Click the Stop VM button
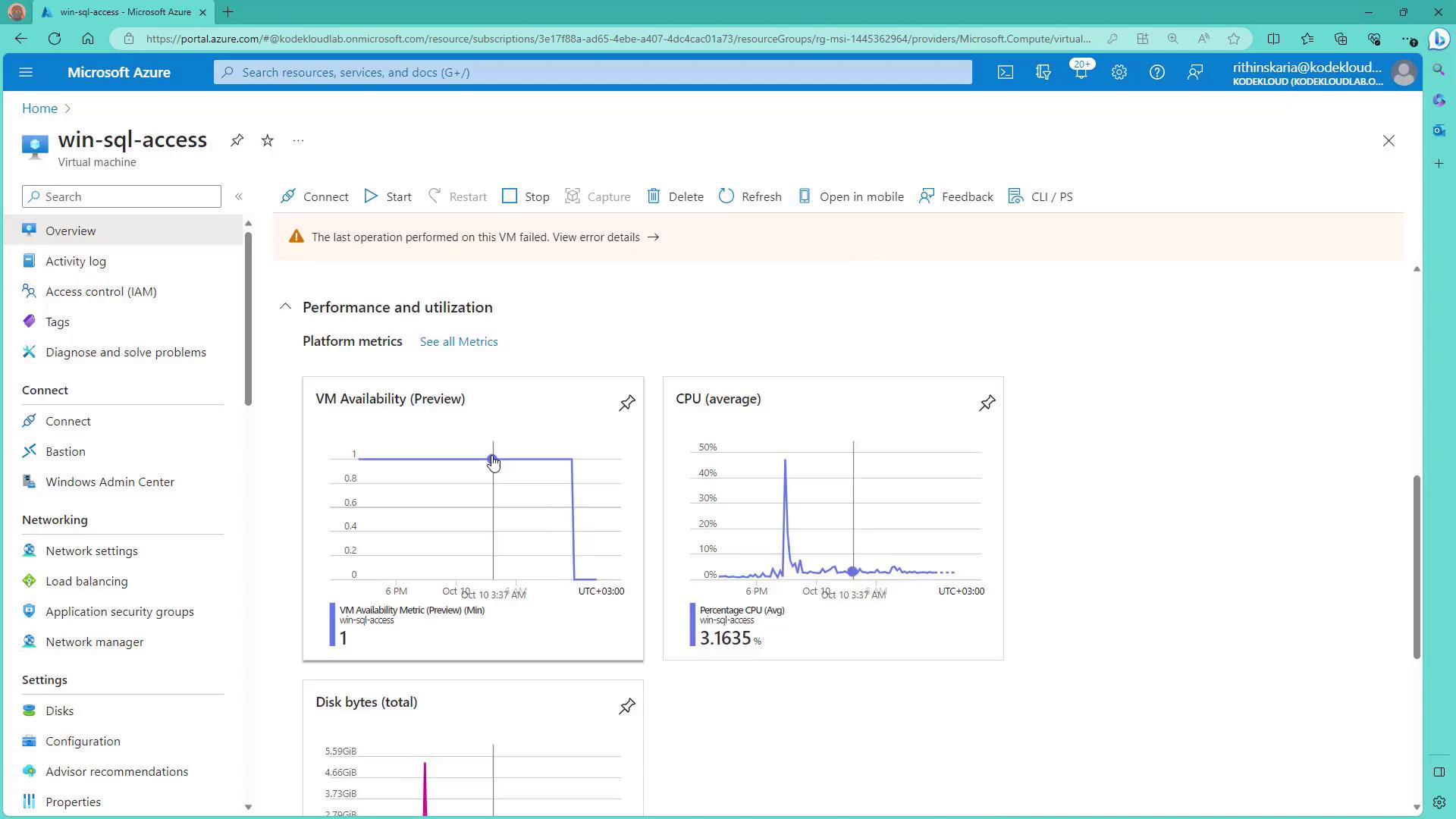1456x819 pixels. pos(526,196)
